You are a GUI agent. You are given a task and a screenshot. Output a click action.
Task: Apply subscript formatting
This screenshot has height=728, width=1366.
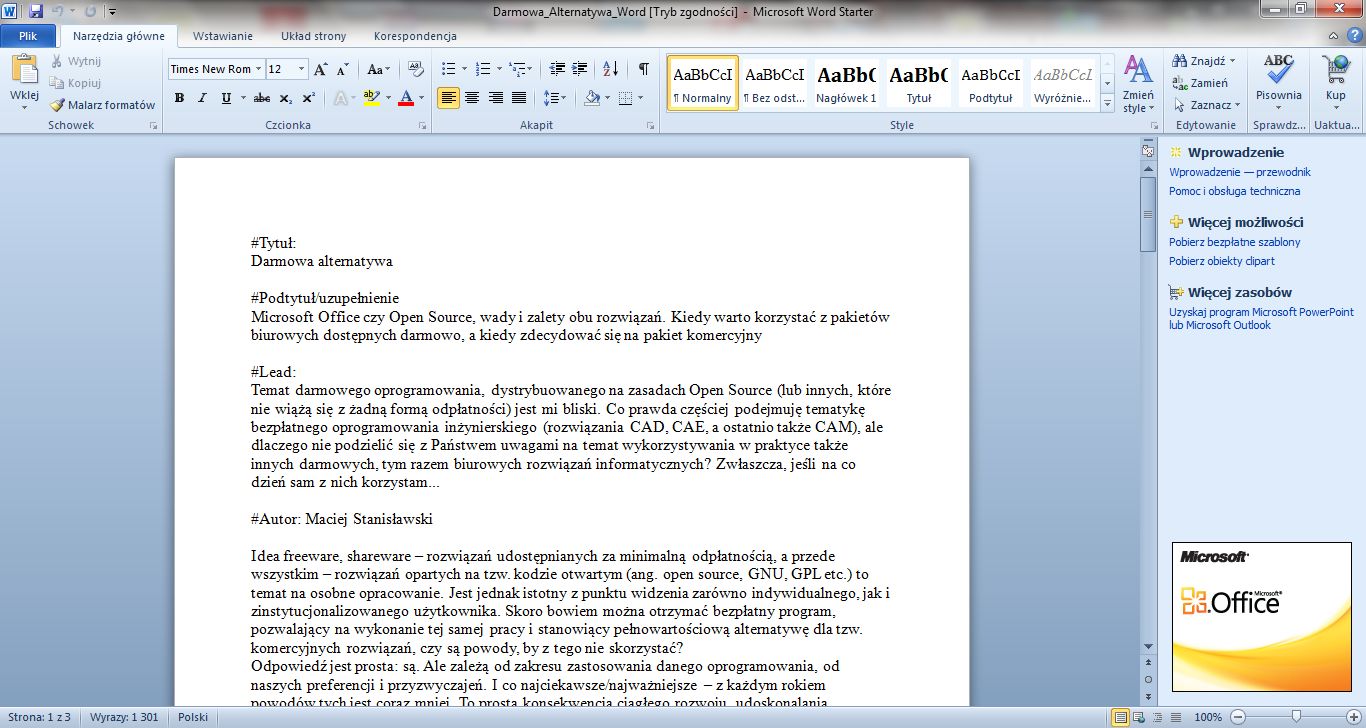point(286,98)
